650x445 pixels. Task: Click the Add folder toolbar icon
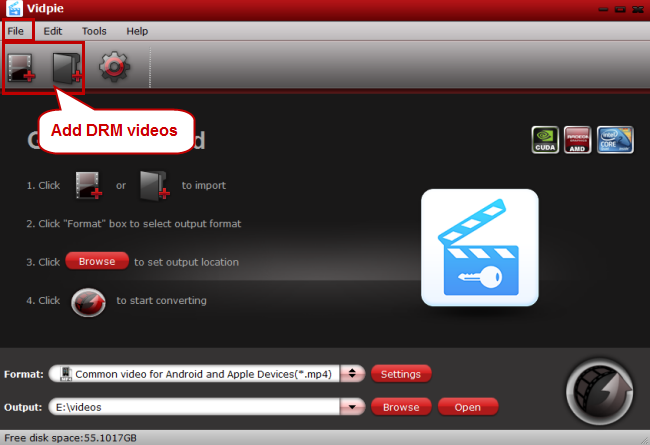coord(67,68)
